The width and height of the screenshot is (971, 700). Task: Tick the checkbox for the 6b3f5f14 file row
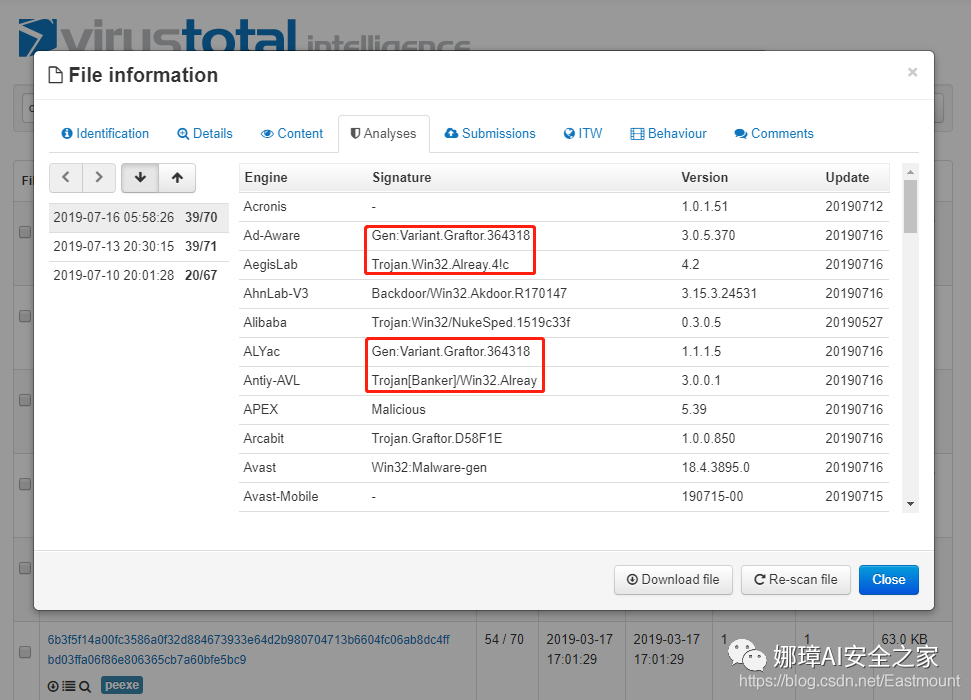(25, 652)
